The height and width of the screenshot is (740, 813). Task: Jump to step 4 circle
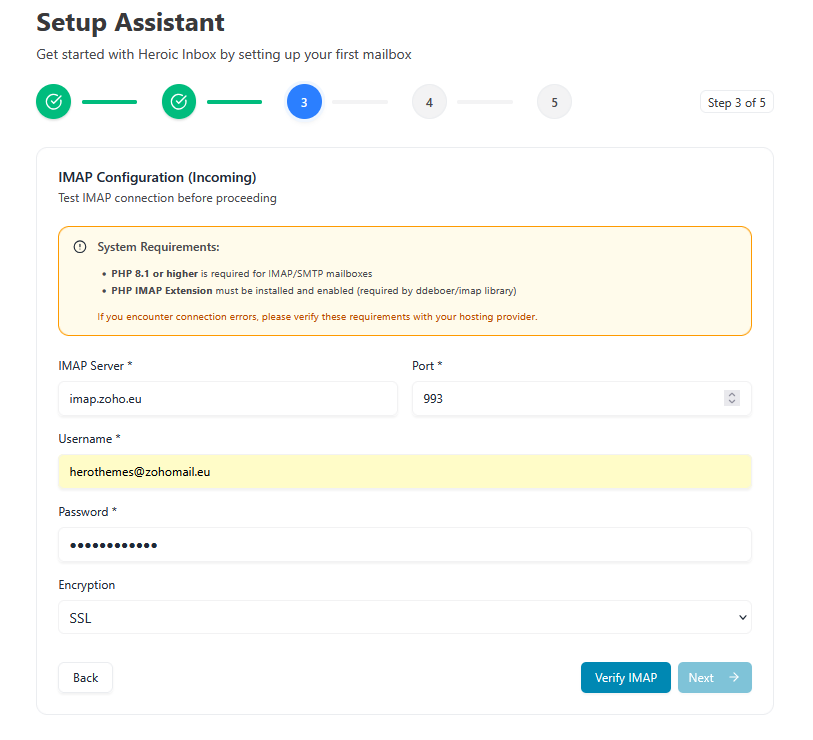(x=429, y=102)
